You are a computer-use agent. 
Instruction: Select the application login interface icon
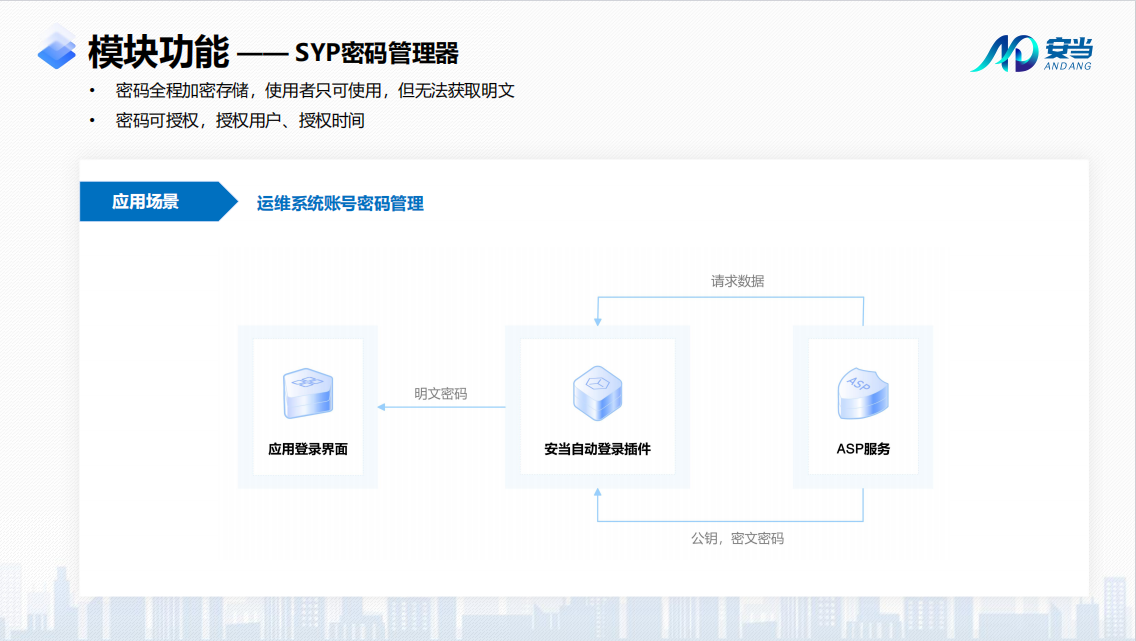pyautogui.click(x=308, y=393)
